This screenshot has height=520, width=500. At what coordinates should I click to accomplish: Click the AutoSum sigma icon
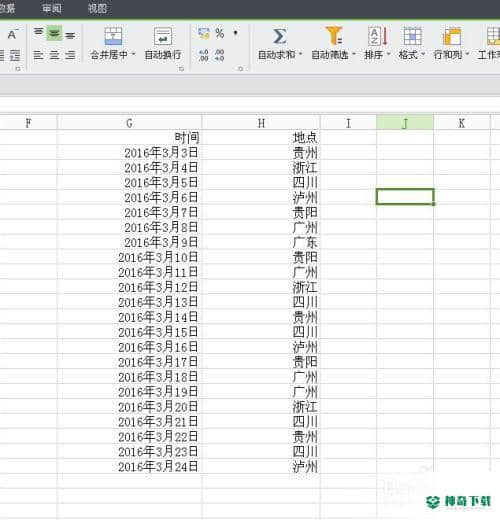point(279,36)
